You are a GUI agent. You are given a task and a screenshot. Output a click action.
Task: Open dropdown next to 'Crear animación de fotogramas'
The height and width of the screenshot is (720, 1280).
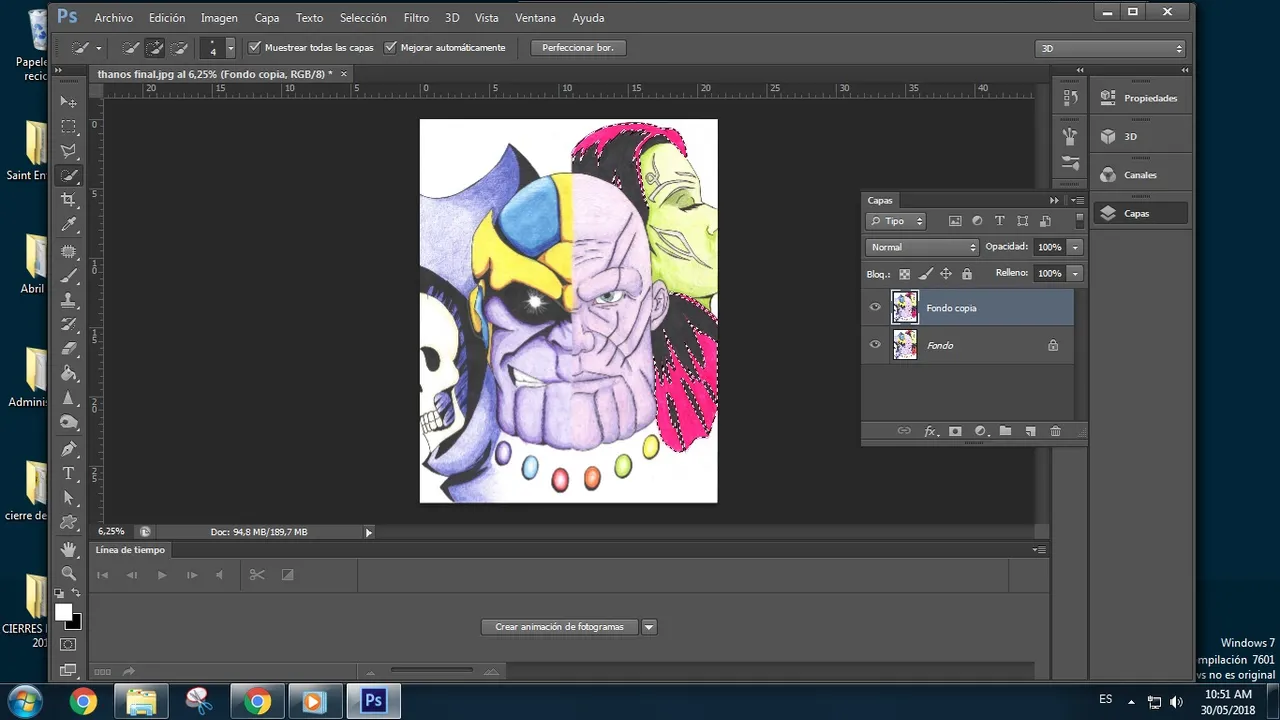click(649, 627)
